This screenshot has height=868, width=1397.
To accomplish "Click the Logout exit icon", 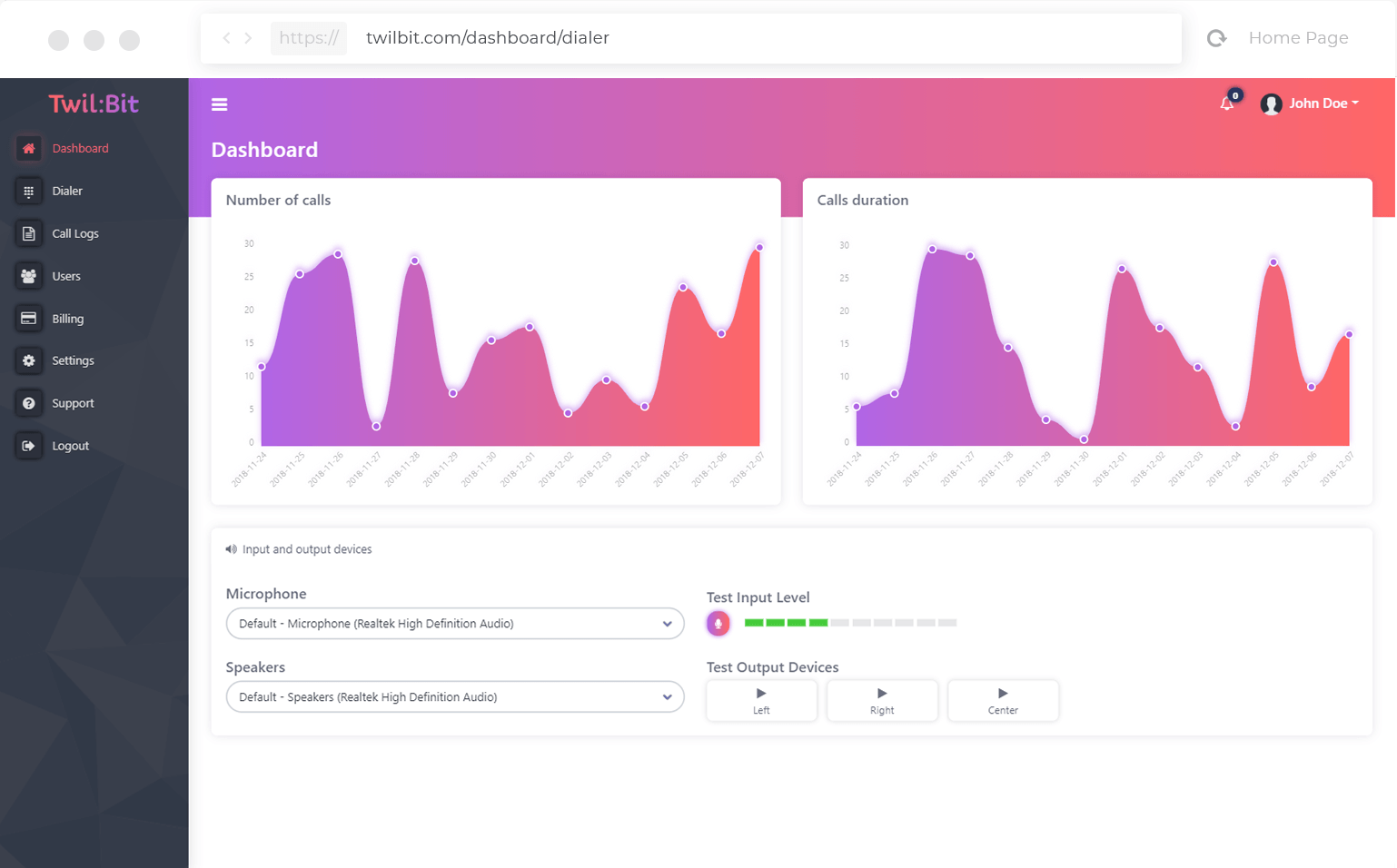I will (29, 446).
